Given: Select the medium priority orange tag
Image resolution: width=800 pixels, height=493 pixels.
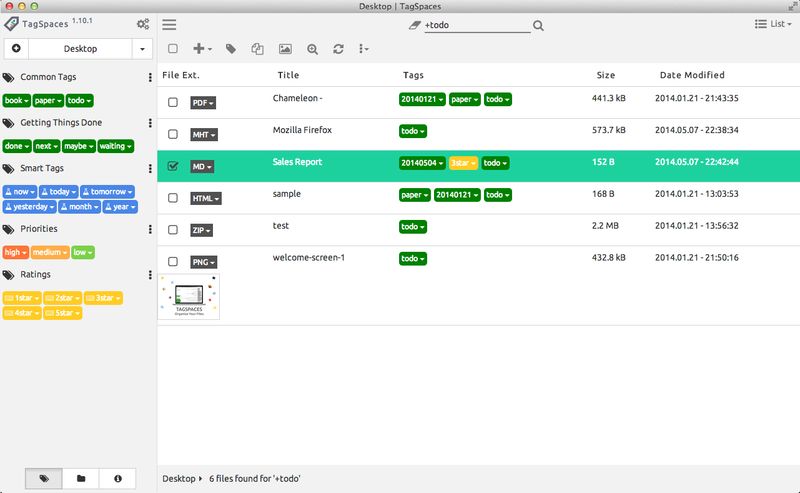Looking at the screenshot, I should tap(50, 252).
